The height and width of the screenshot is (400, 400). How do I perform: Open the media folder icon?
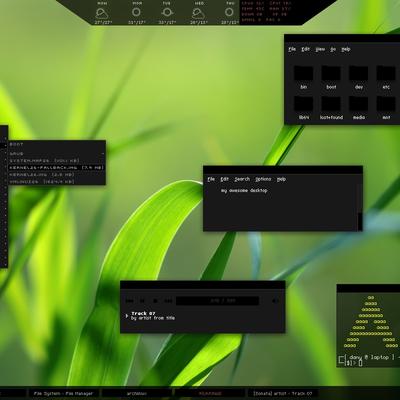(359, 104)
